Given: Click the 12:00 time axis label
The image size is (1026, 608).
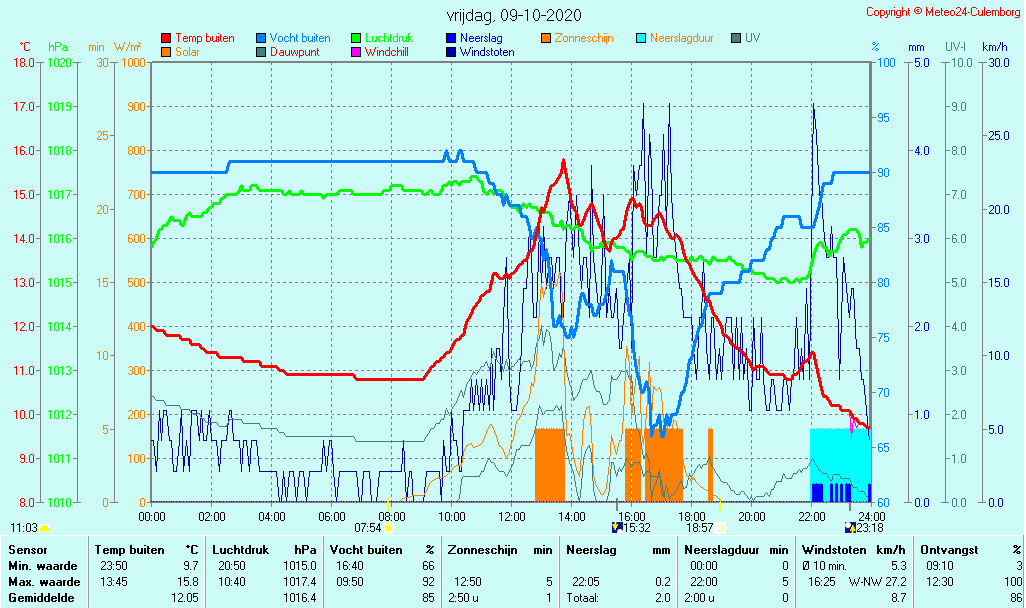Looking at the screenshot, I should [512, 517].
